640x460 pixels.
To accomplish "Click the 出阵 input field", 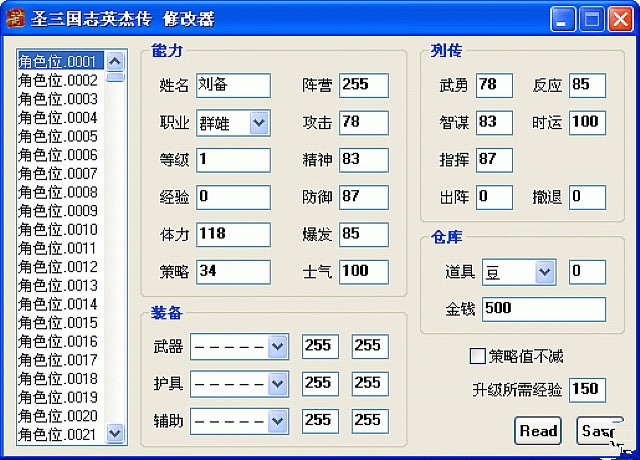I will pyautogui.click(x=494, y=197).
